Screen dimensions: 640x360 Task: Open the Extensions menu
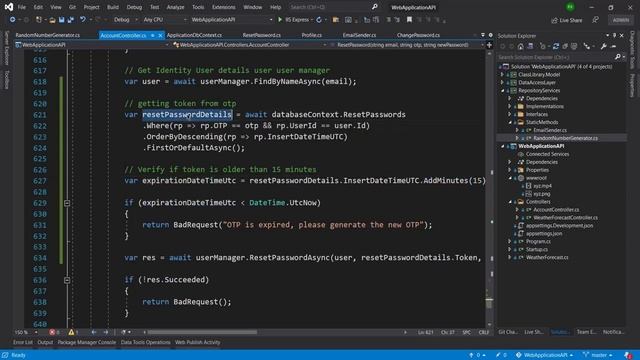click(224, 7)
